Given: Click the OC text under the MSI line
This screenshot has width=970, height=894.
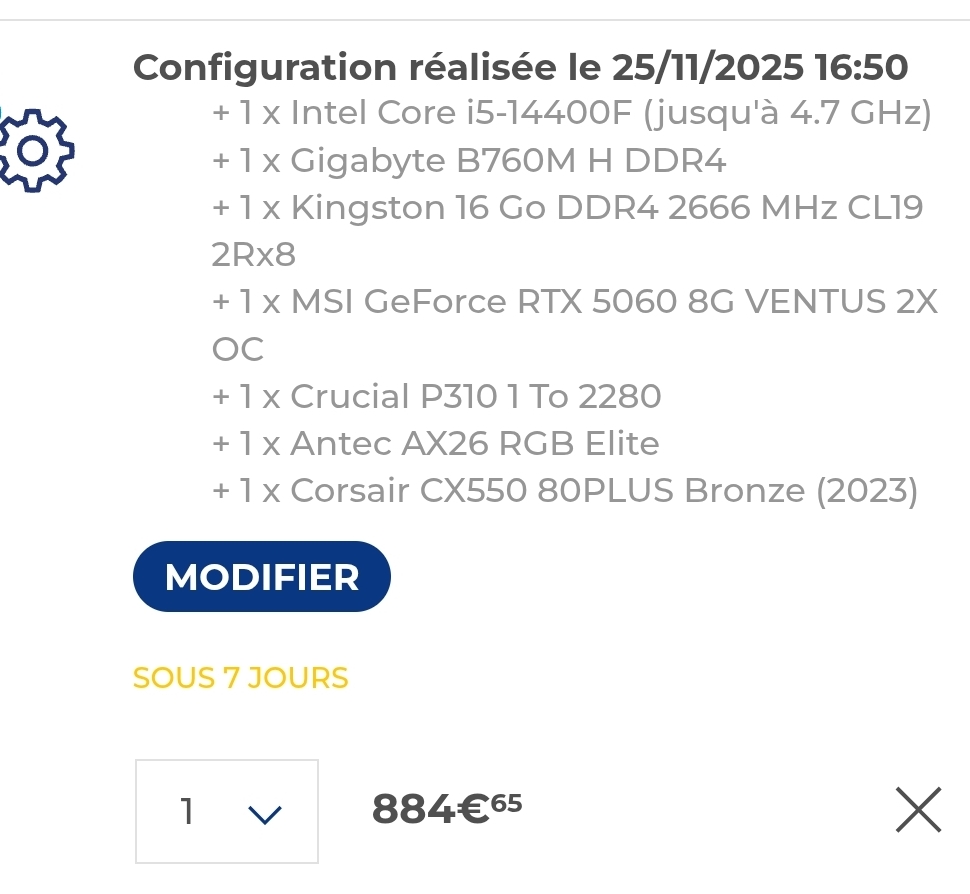Looking at the screenshot, I should [x=238, y=350].
